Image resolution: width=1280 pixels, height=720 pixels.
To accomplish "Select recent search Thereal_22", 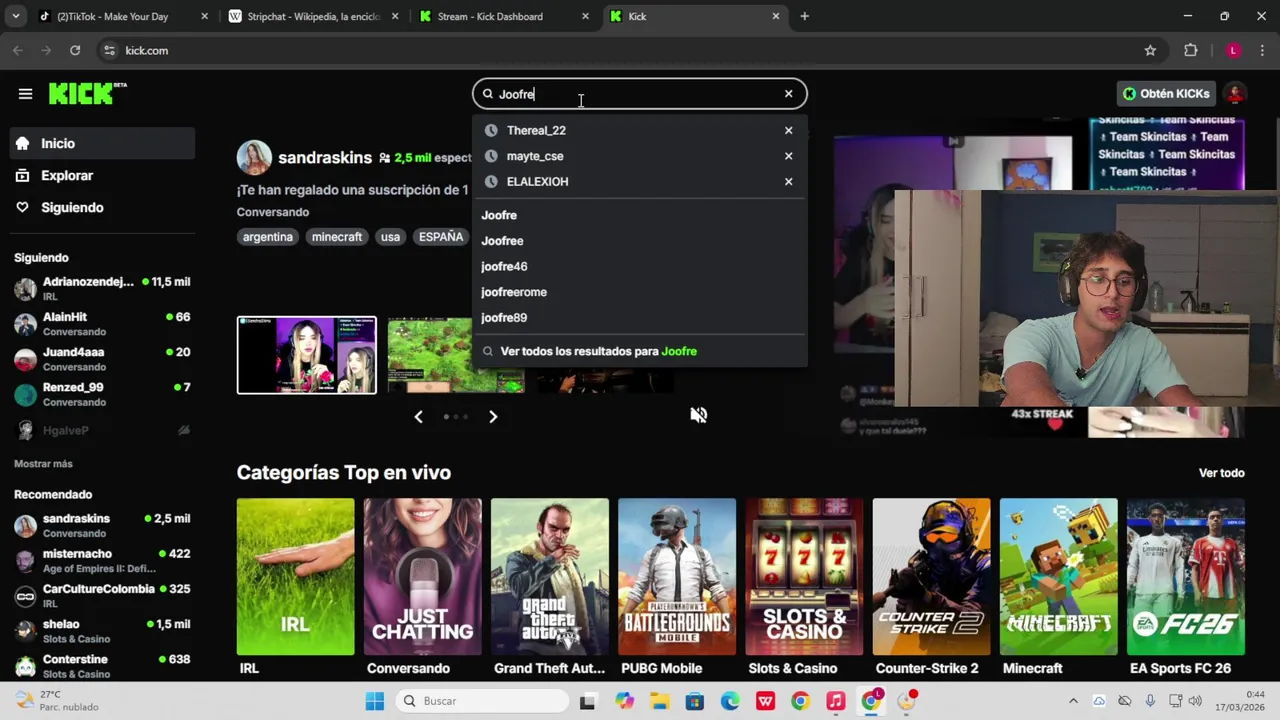I will click(x=536, y=130).
